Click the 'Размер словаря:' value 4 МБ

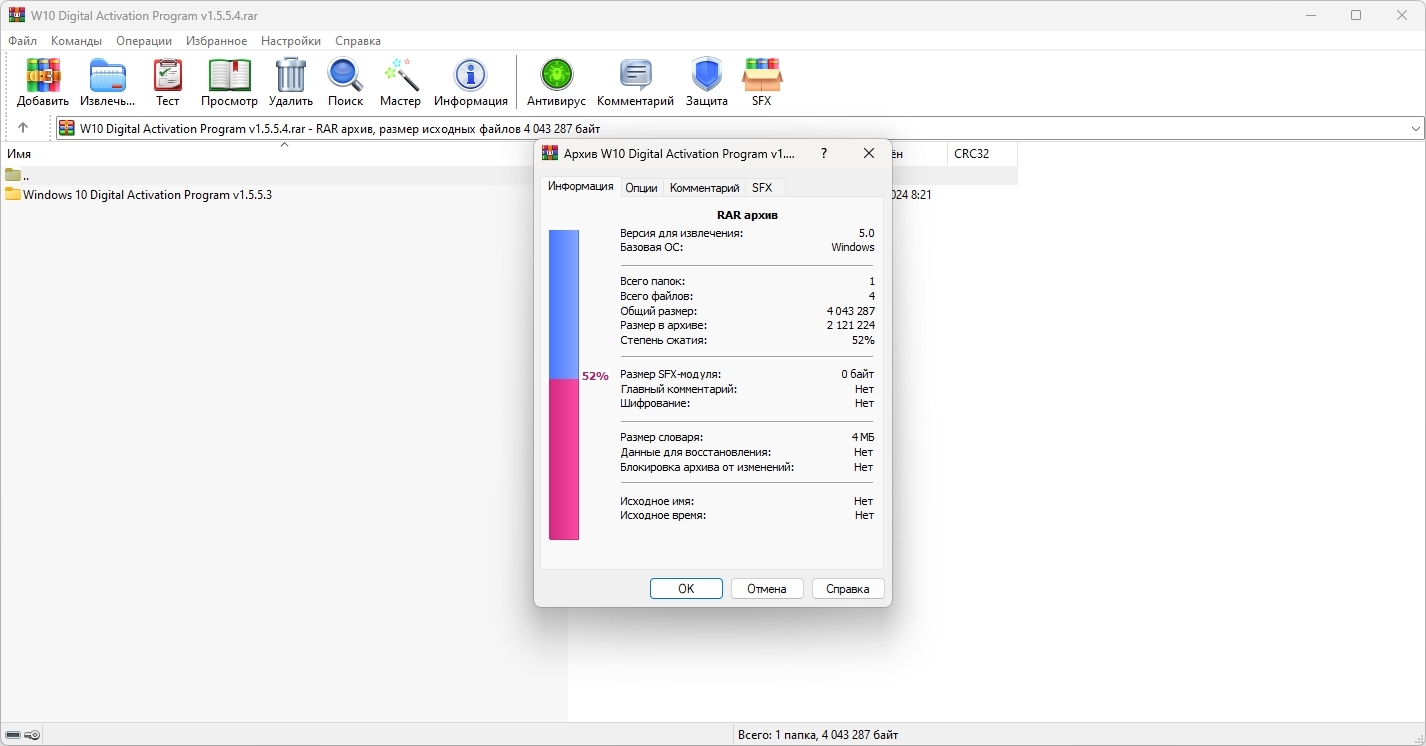(863, 438)
